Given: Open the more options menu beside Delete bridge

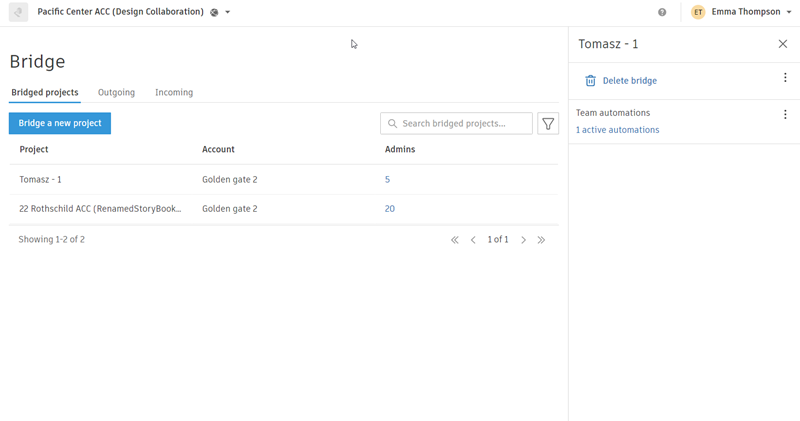Looking at the screenshot, I should pos(785,78).
